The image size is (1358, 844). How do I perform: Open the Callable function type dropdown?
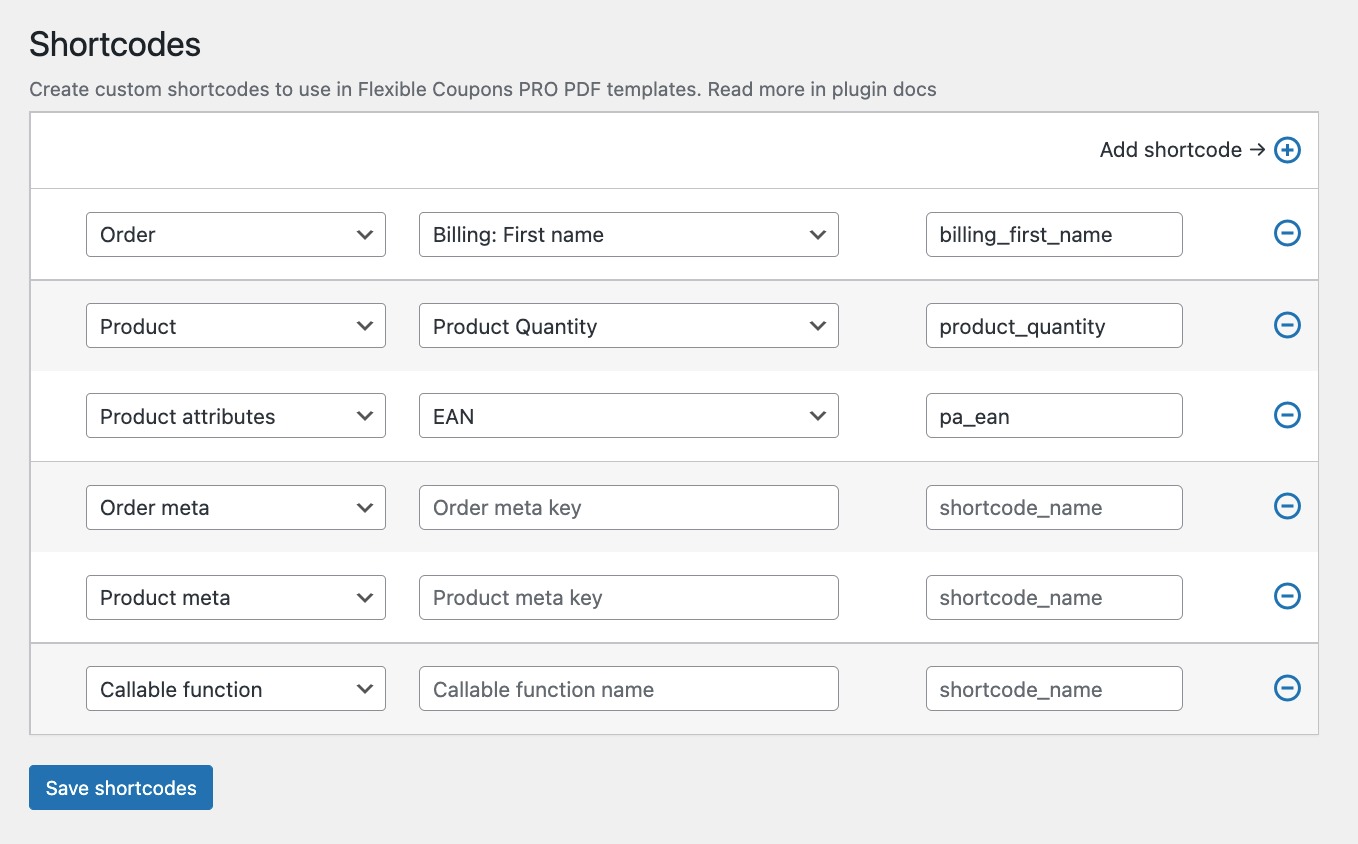pos(236,689)
